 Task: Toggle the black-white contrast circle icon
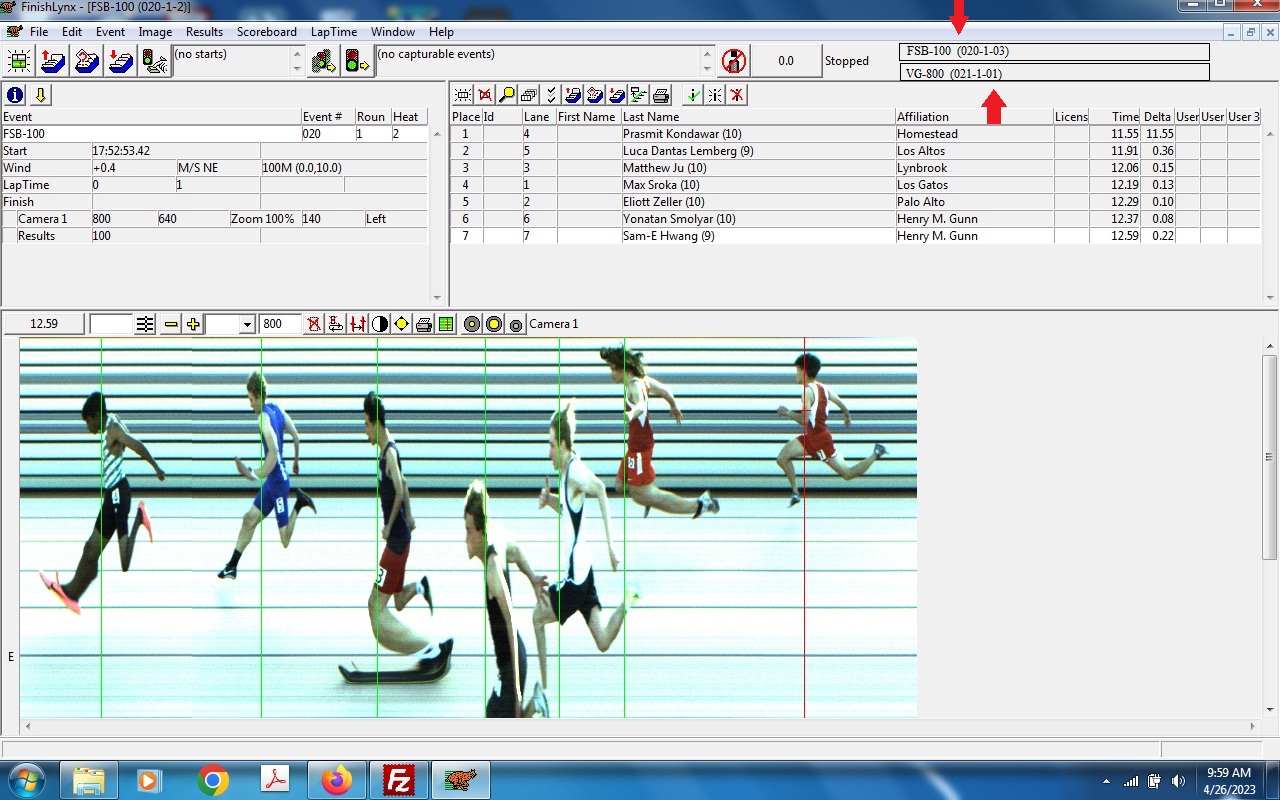pyautogui.click(x=380, y=324)
